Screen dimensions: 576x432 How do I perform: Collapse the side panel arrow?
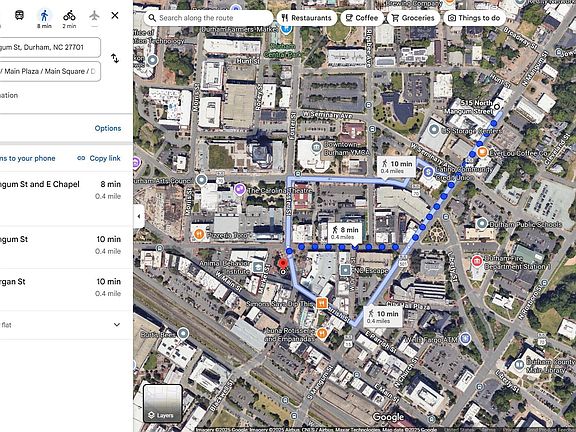(139, 216)
